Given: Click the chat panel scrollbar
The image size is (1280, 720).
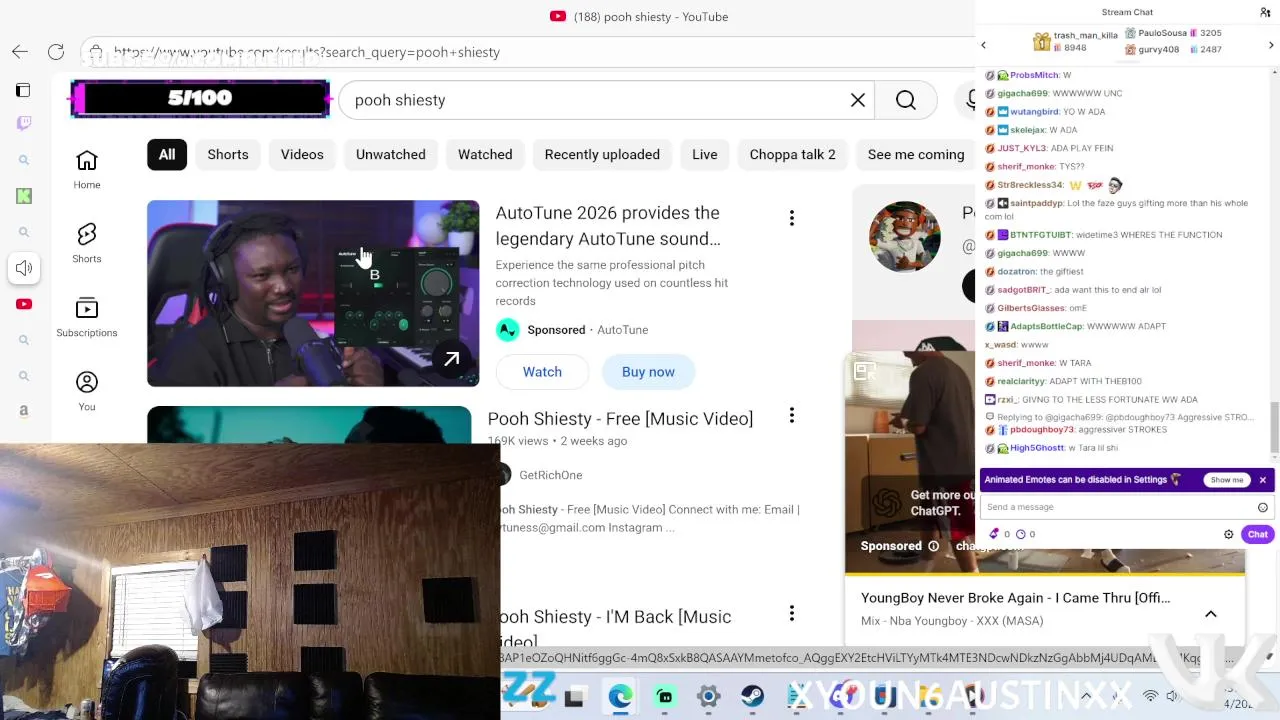Looking at the screenshot, I should click(x=1274, y=427).
